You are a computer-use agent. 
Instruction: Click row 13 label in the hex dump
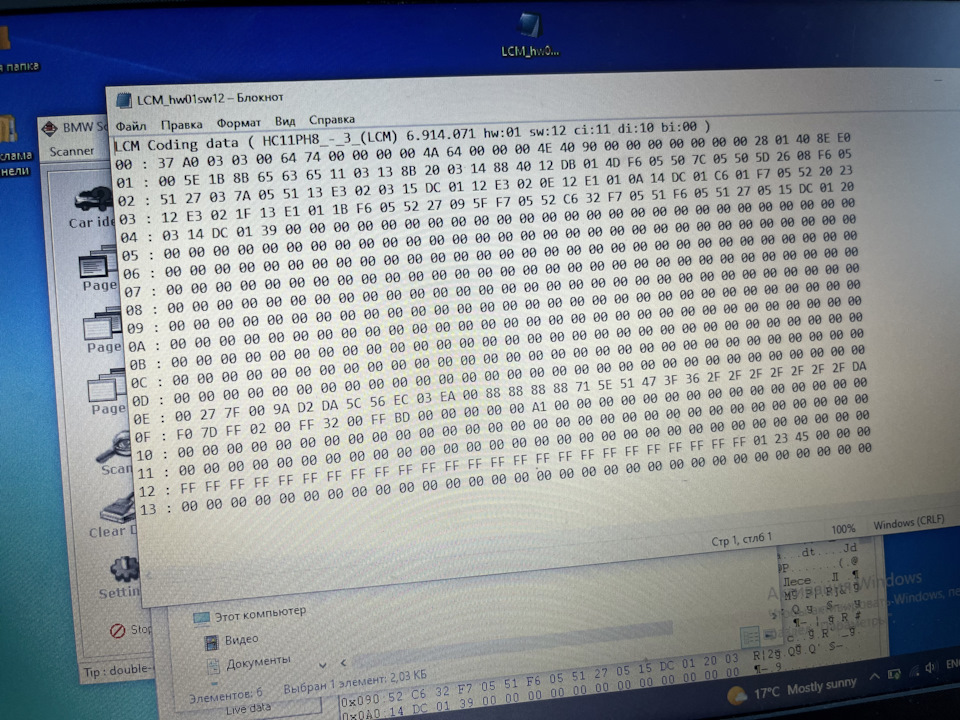(147, 510)
